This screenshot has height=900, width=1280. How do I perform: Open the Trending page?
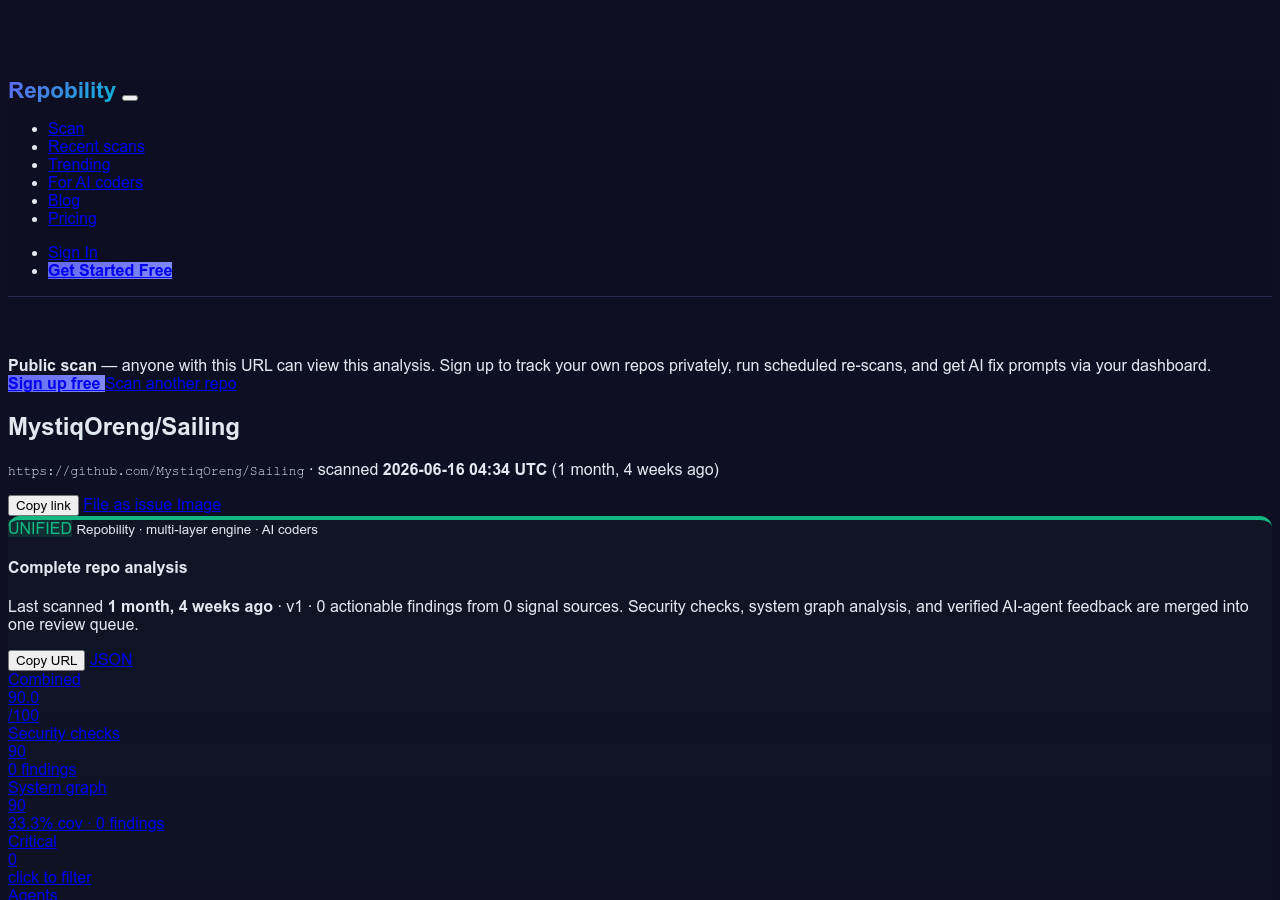tap(79, 164)
